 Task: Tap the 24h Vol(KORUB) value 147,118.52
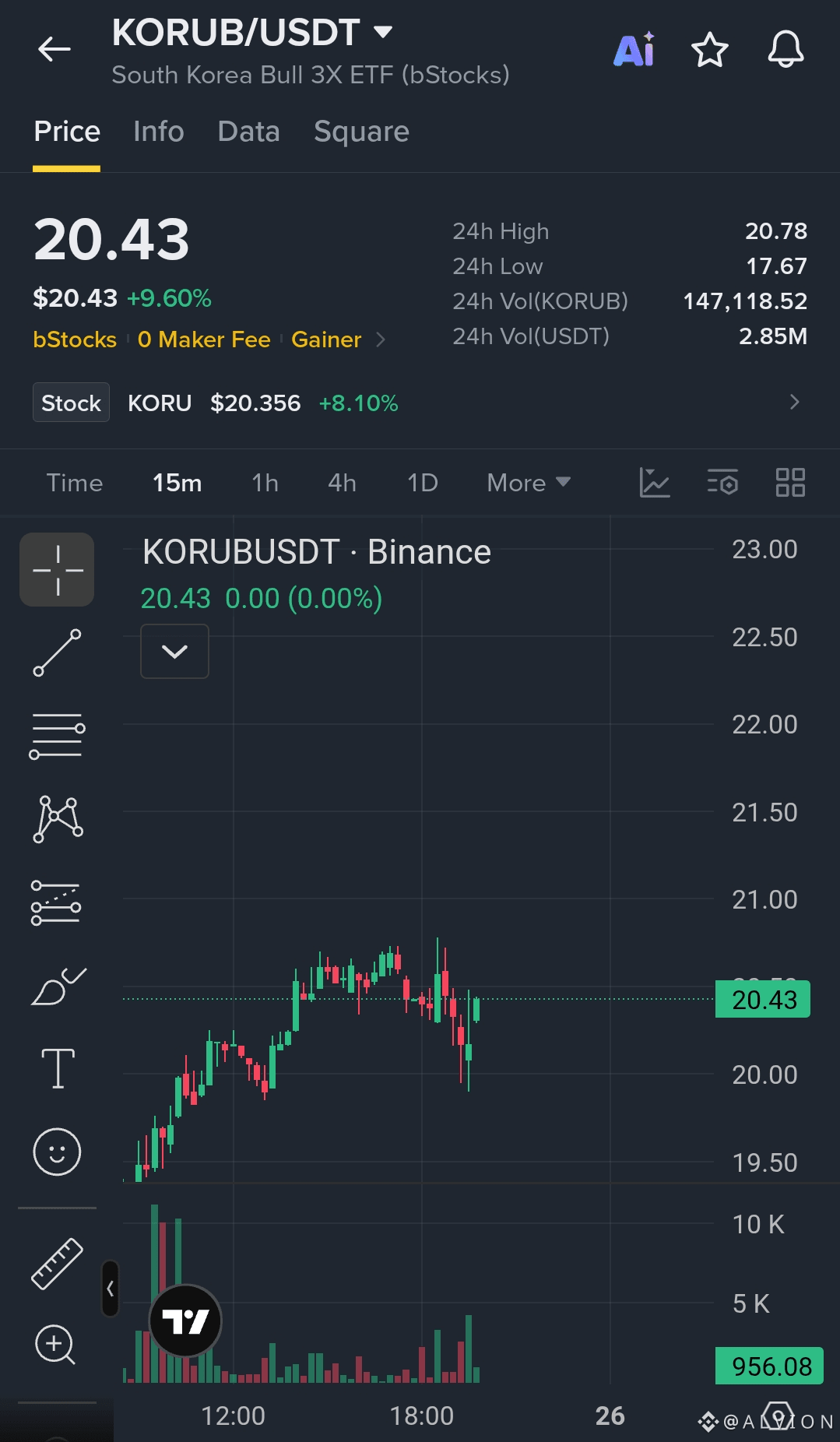pos(745,301)
